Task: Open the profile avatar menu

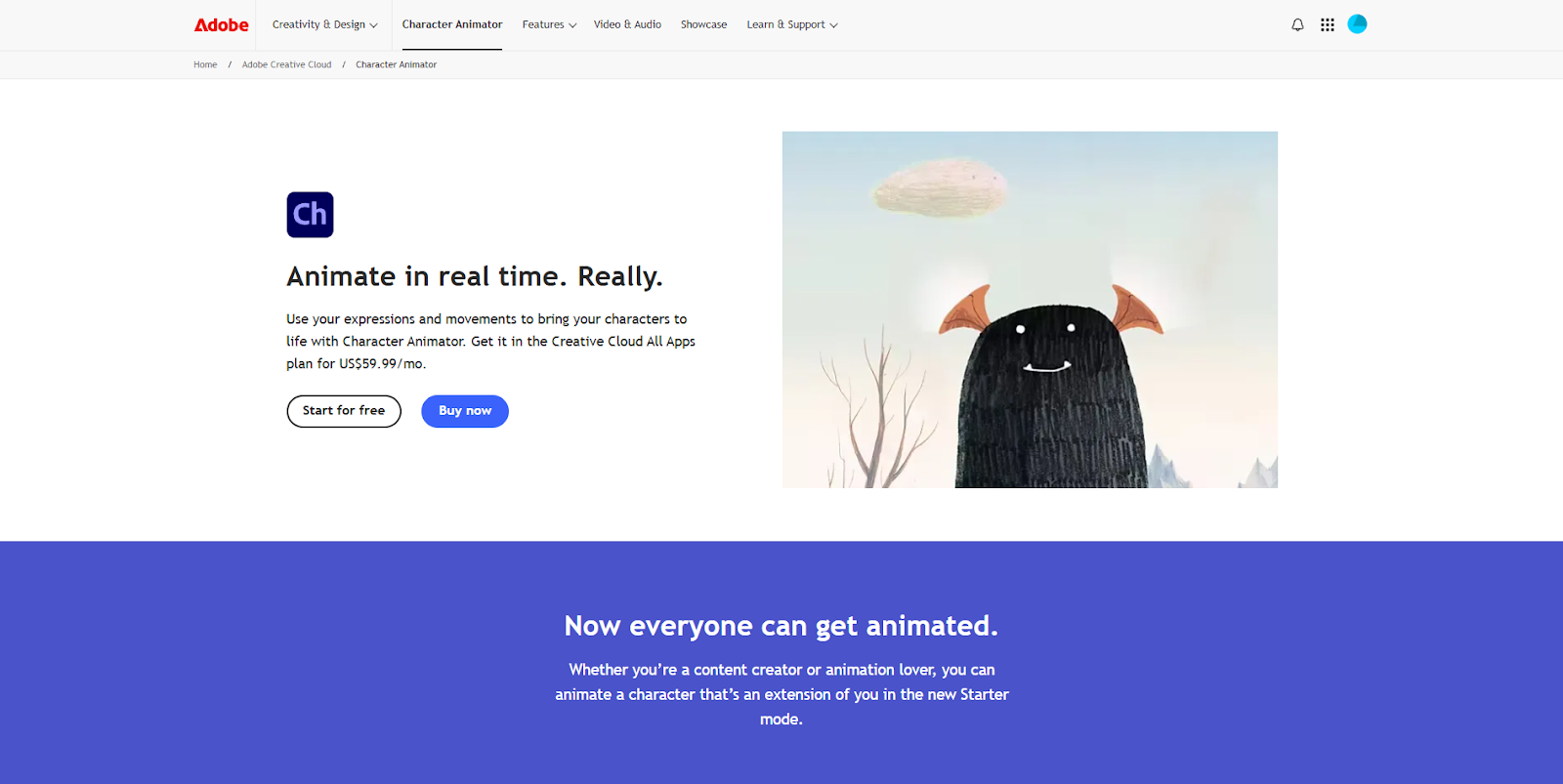Action: [x=1357, y=24]
